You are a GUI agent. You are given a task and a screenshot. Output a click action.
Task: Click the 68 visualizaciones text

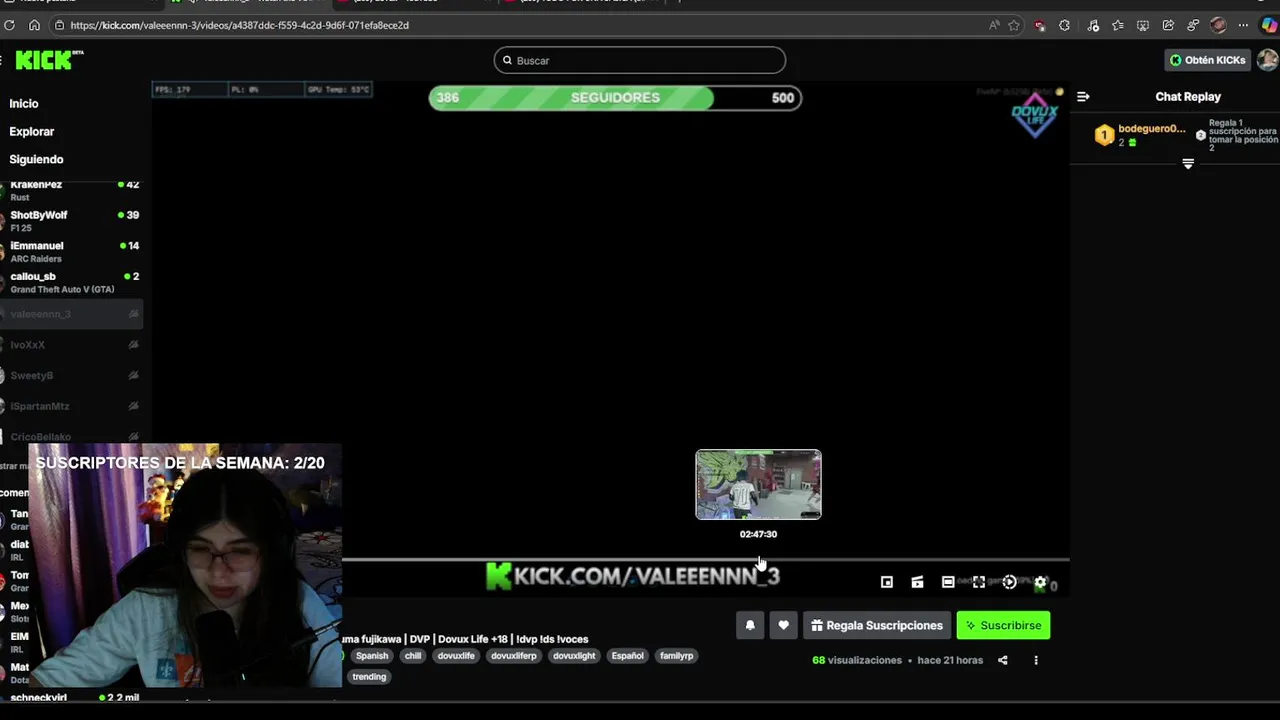click(857, 660)
